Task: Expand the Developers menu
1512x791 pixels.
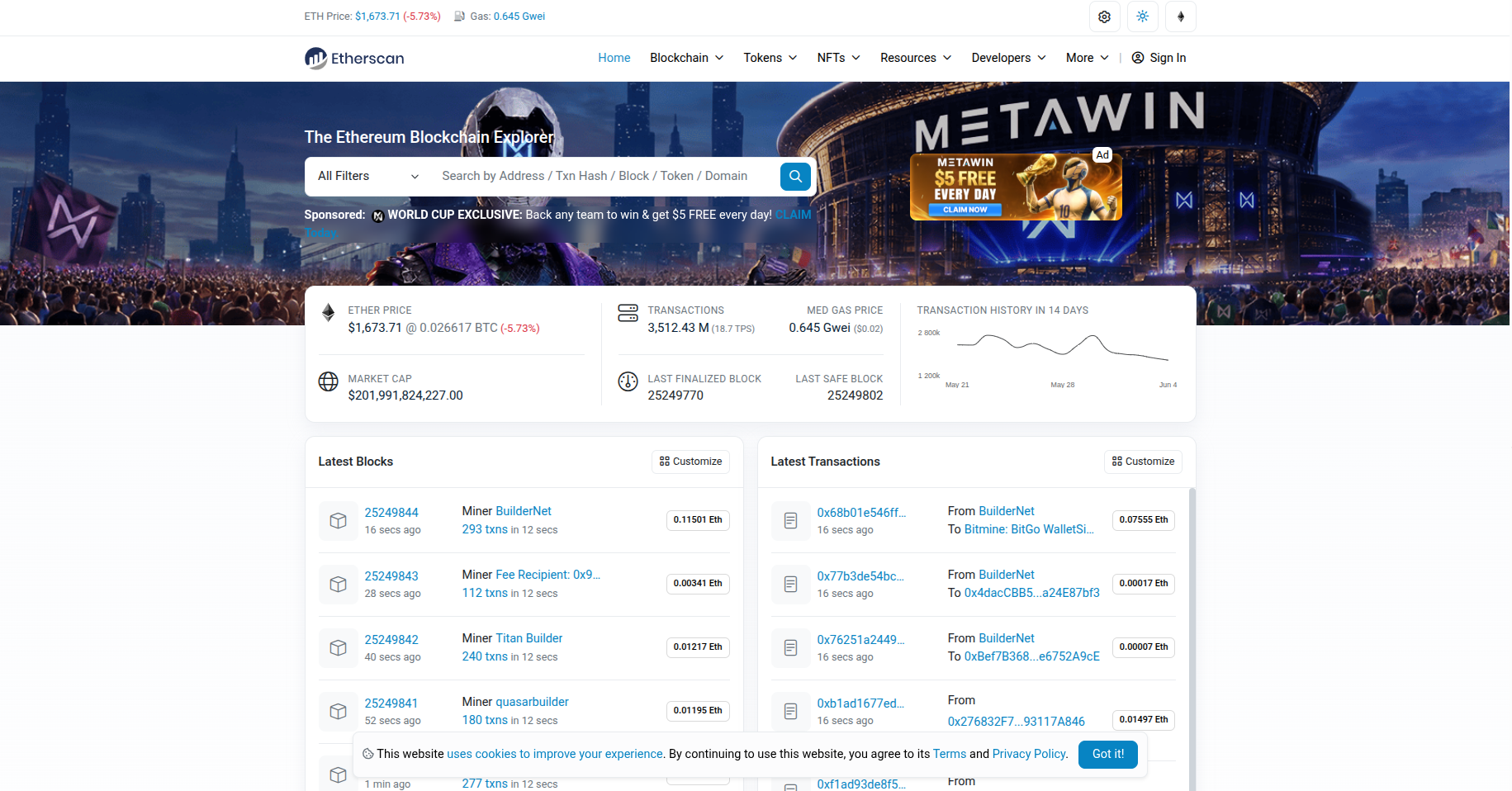Action: [x=1008, y=58]
